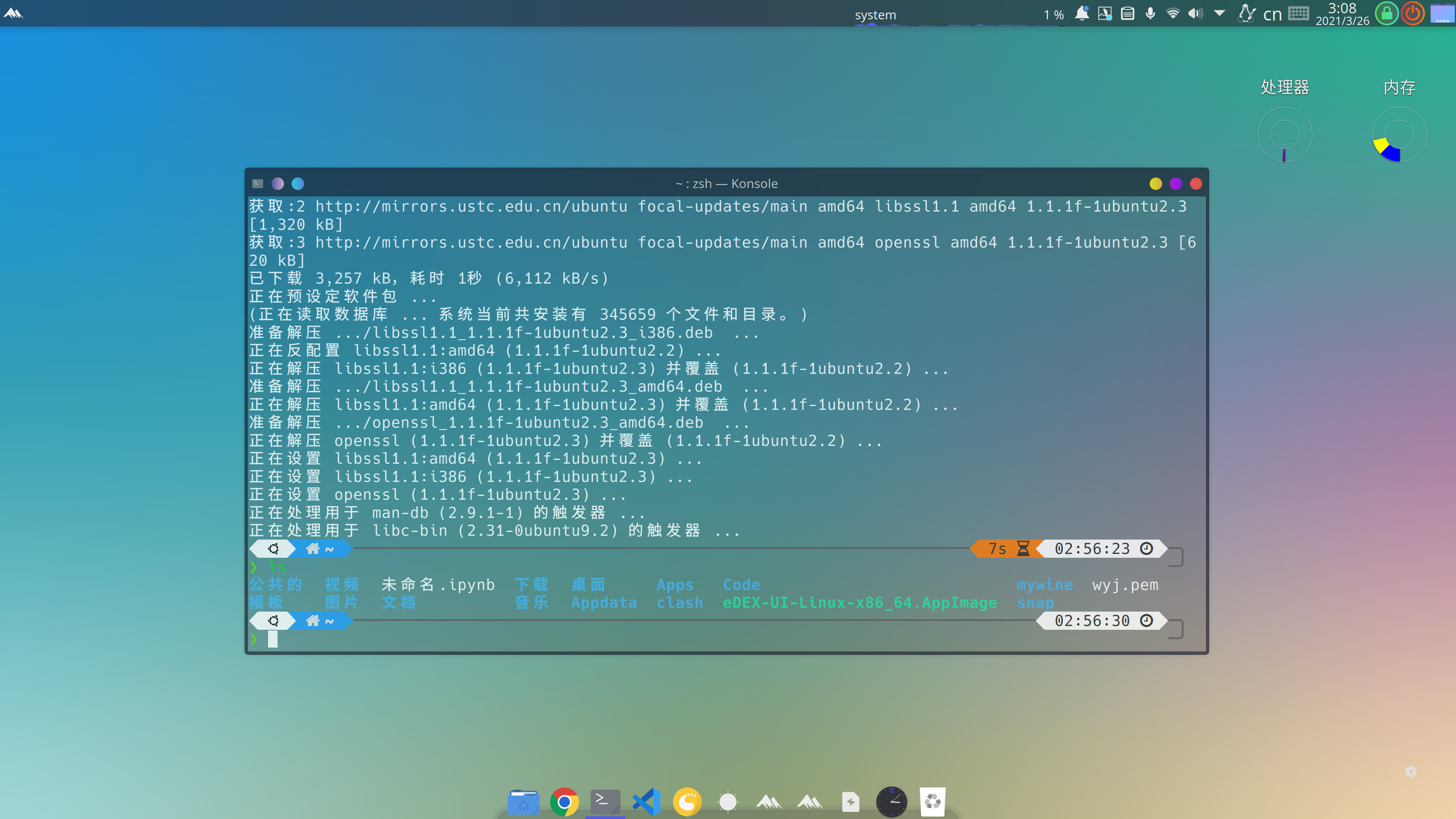
Task: Launch Visual Studio Code from dock
Action: pyautogui.click(x=646, y=802)
